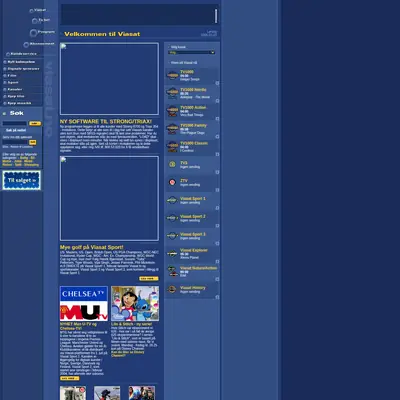The image size is (400, 400).
Task: Toggle the small square beside TV1000 listing
Action: pyautogui.click(x=217, y=83)
